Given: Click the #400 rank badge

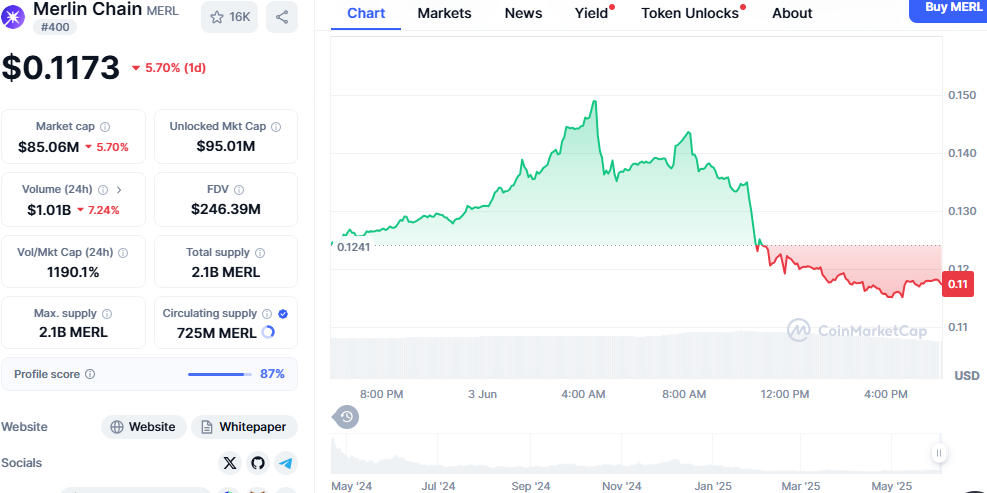Looking at the screenshot, I should [55, 27].
